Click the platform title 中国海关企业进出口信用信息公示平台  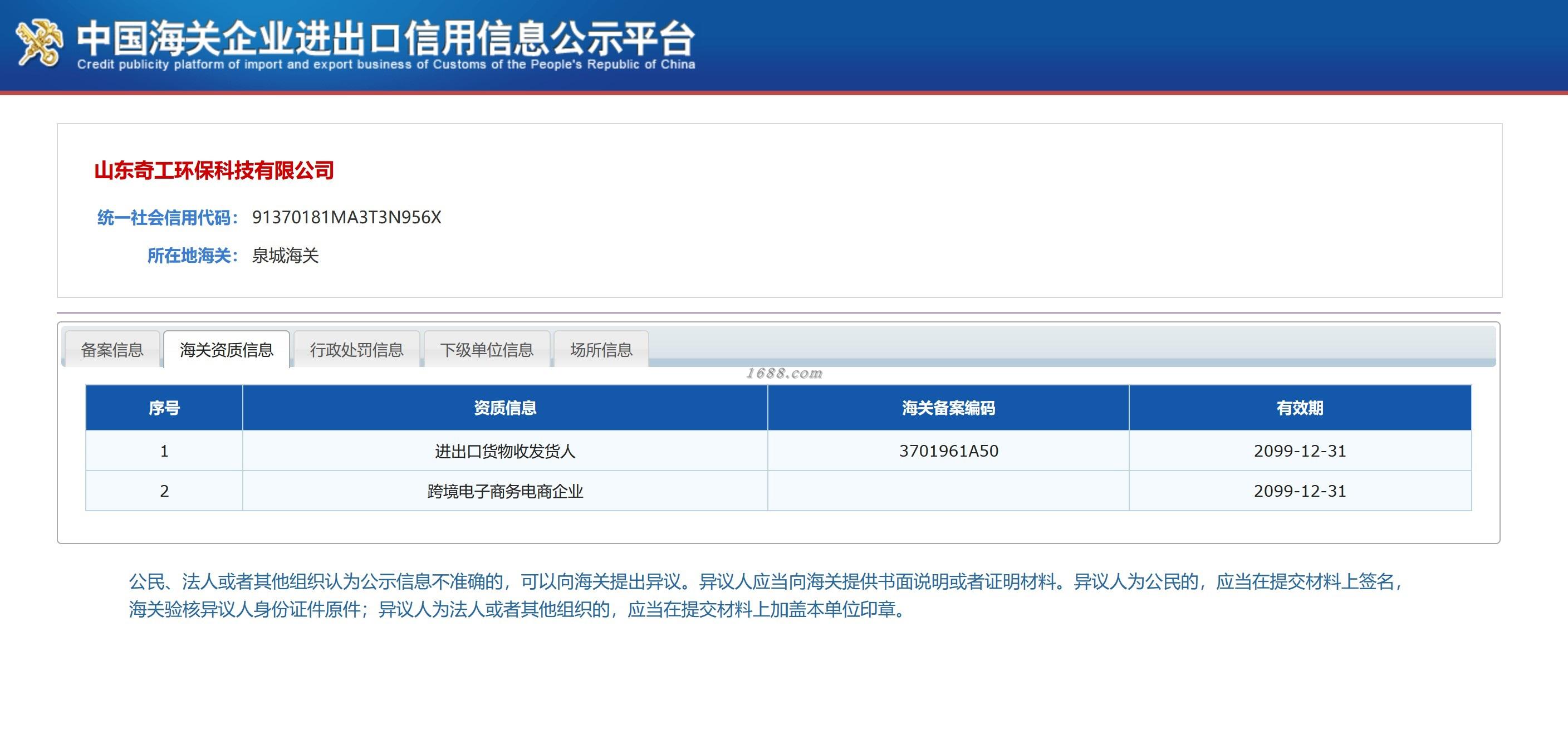pos(385,37)
